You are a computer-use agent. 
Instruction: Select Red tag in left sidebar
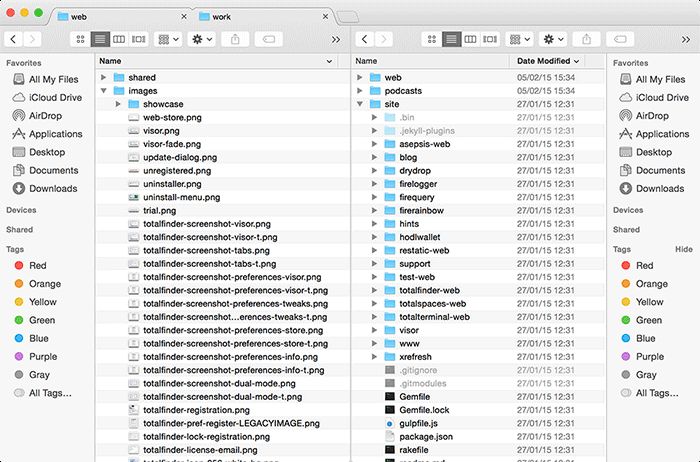pos(30,266)
